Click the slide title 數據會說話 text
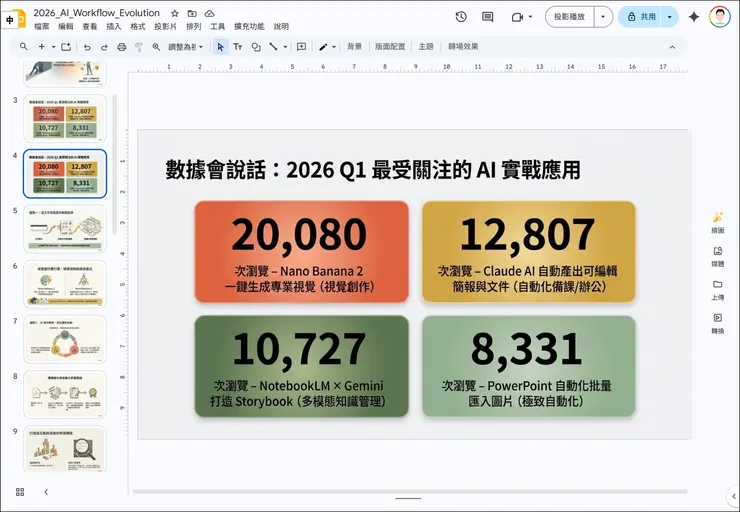 tap(373, 170)
